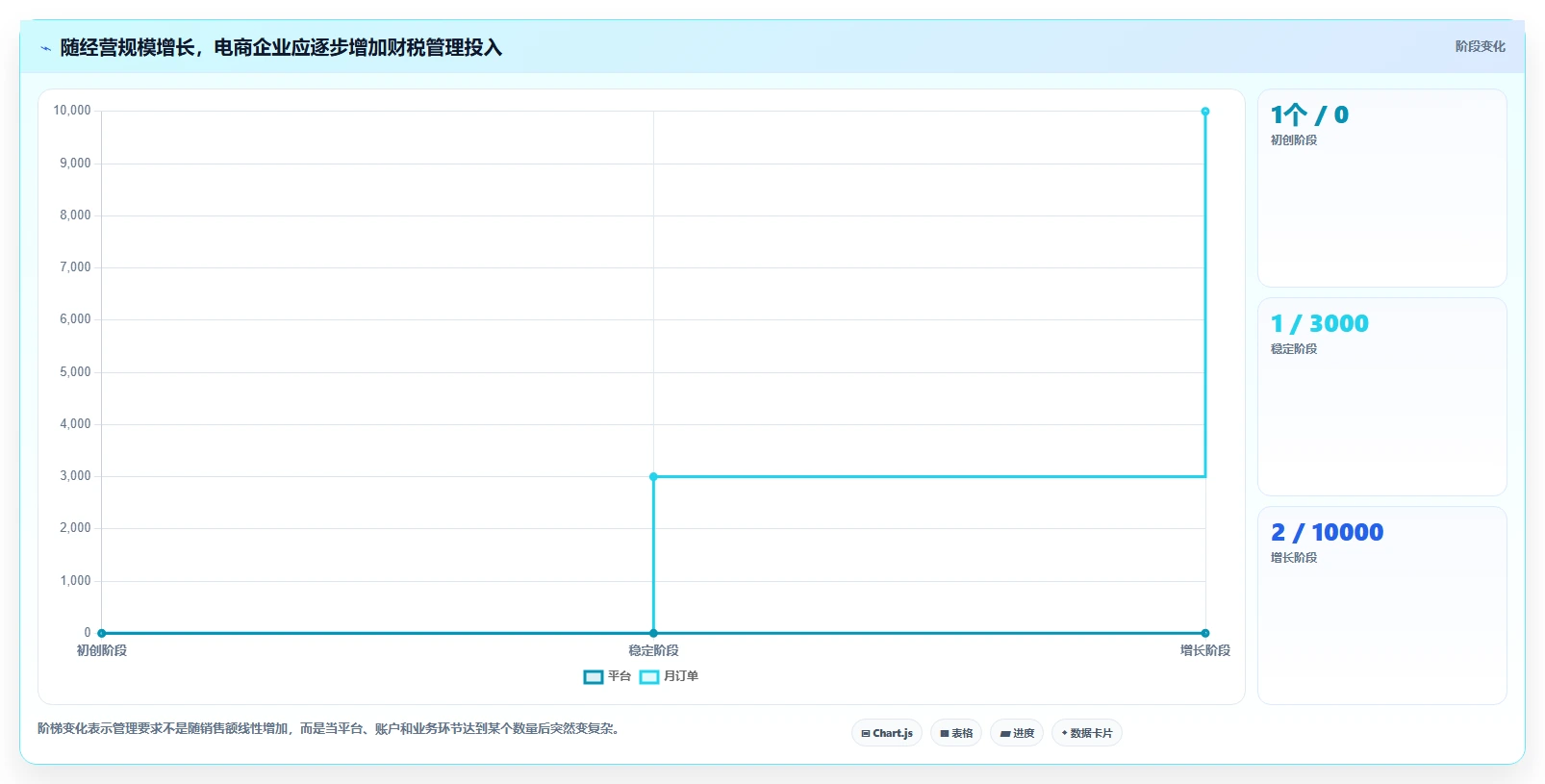
Task: Click the Chart.js pill button
Action: pyautogui.click(x=887, y=733)
